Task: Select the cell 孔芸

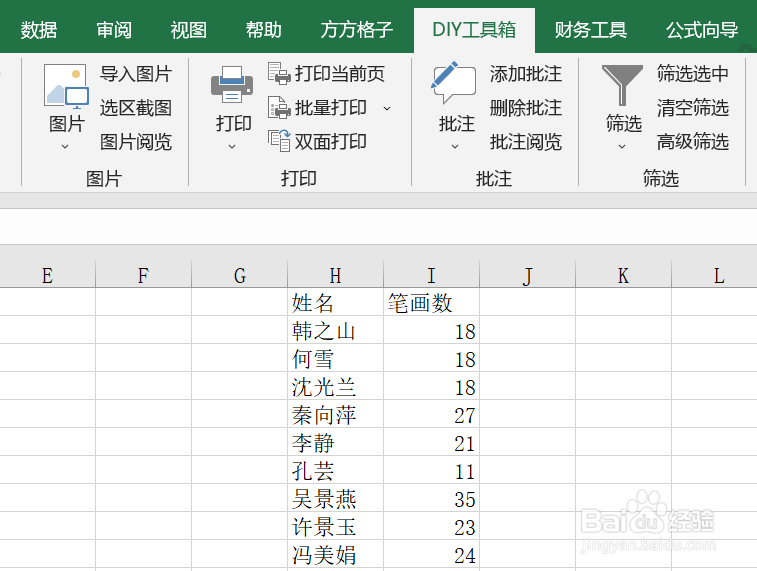Action: pyautogui.click(x=336, y=470)
